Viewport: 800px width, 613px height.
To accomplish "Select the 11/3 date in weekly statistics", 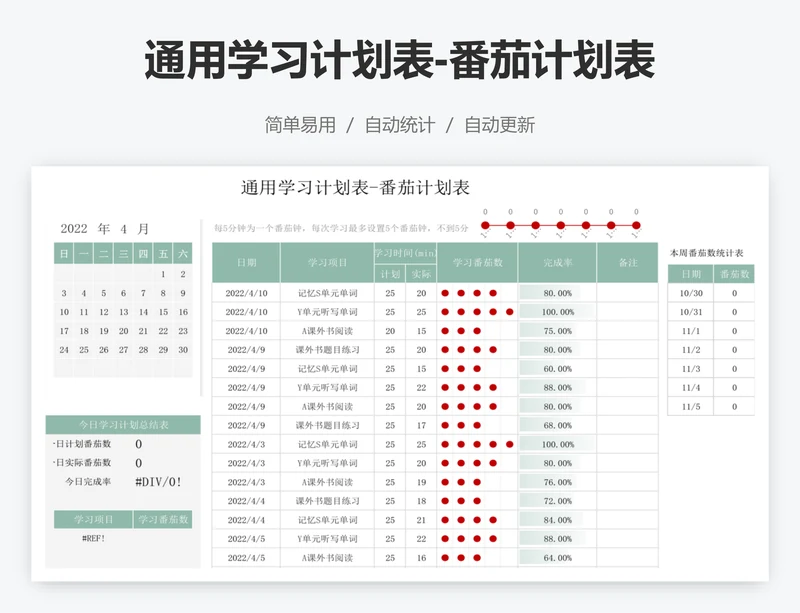I will pos(691,369).
